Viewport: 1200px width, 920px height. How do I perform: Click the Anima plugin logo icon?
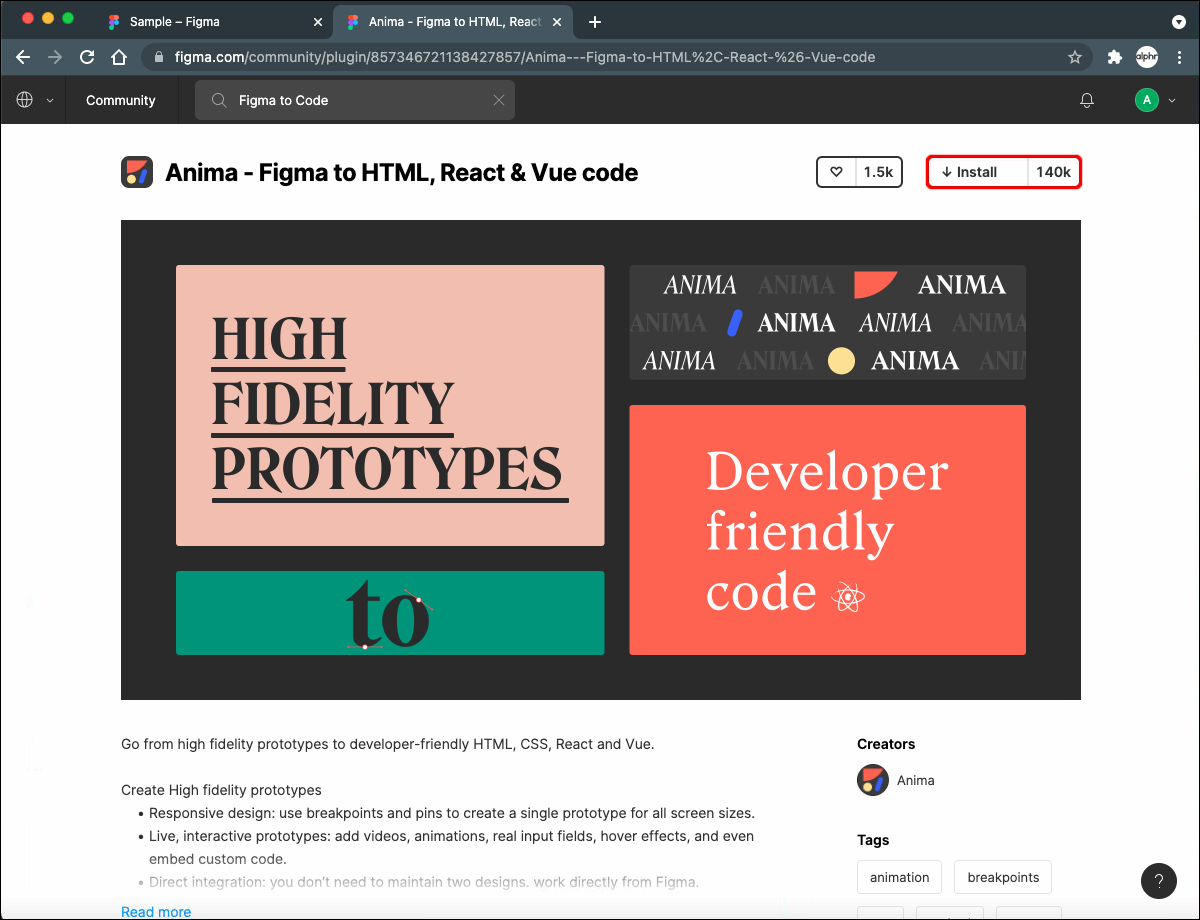[137, 172]
